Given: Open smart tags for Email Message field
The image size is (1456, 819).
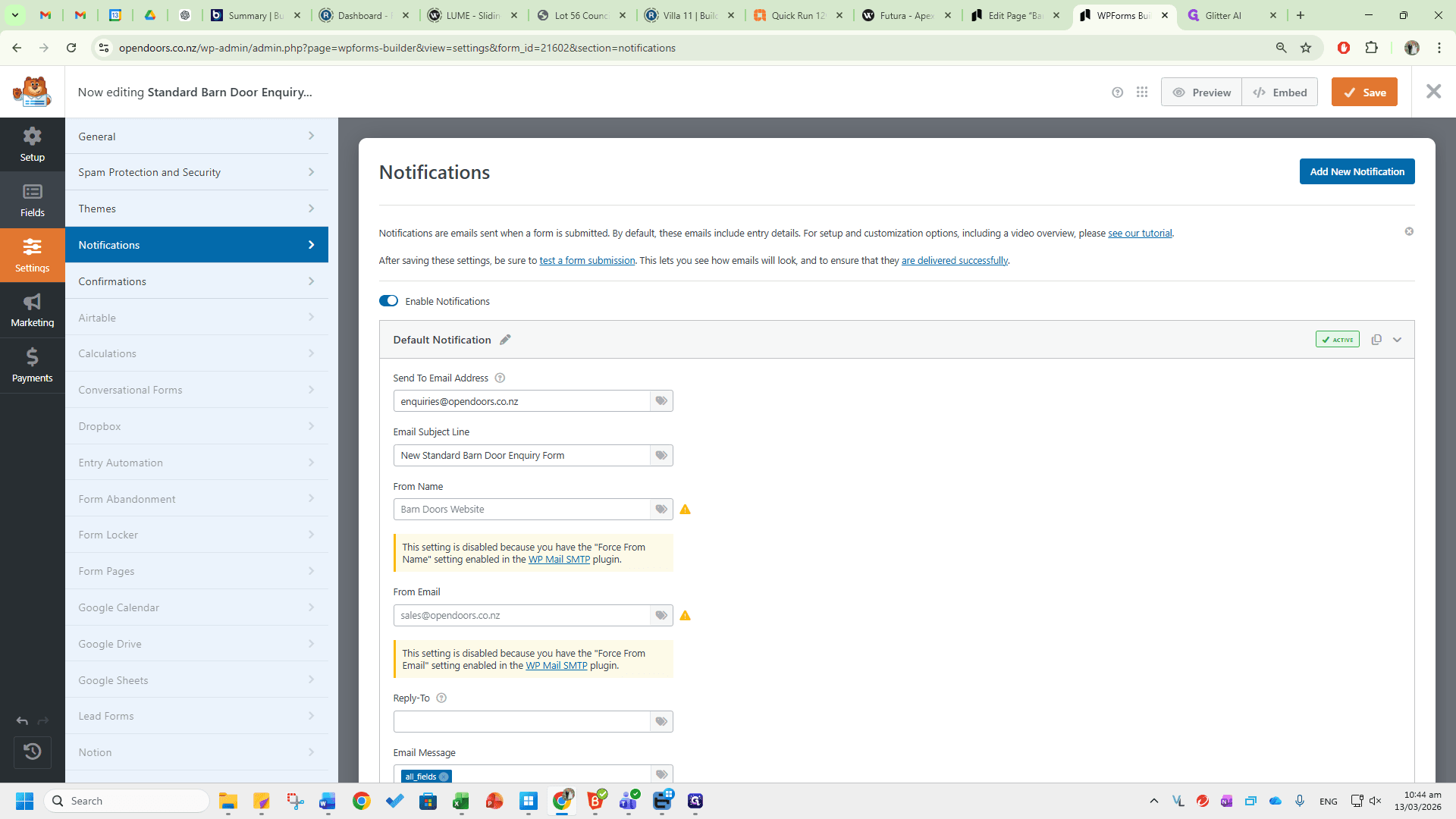Looking at the screenshot, I should pyautogui.click(x=661, y=774).
